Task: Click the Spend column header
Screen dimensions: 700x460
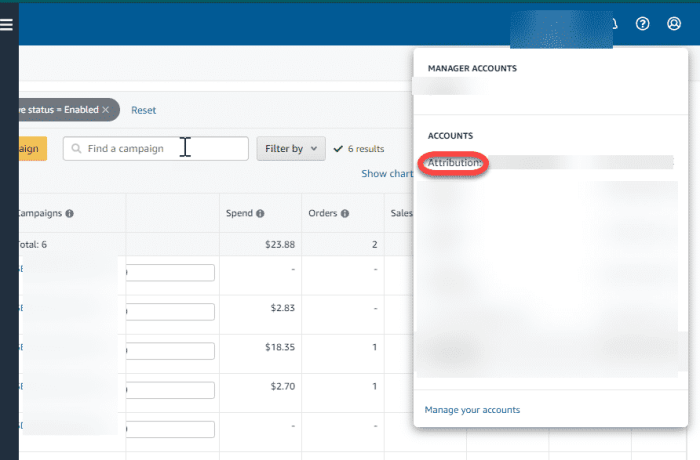Action: [x=239, y=213]
